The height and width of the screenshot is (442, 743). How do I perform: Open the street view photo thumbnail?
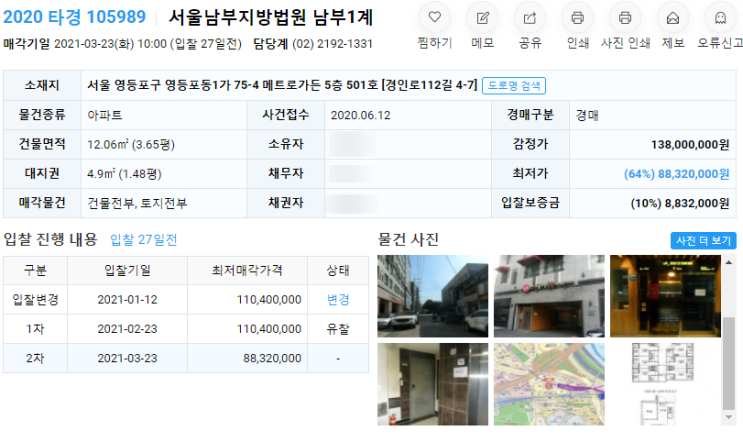tap(433, 296)
